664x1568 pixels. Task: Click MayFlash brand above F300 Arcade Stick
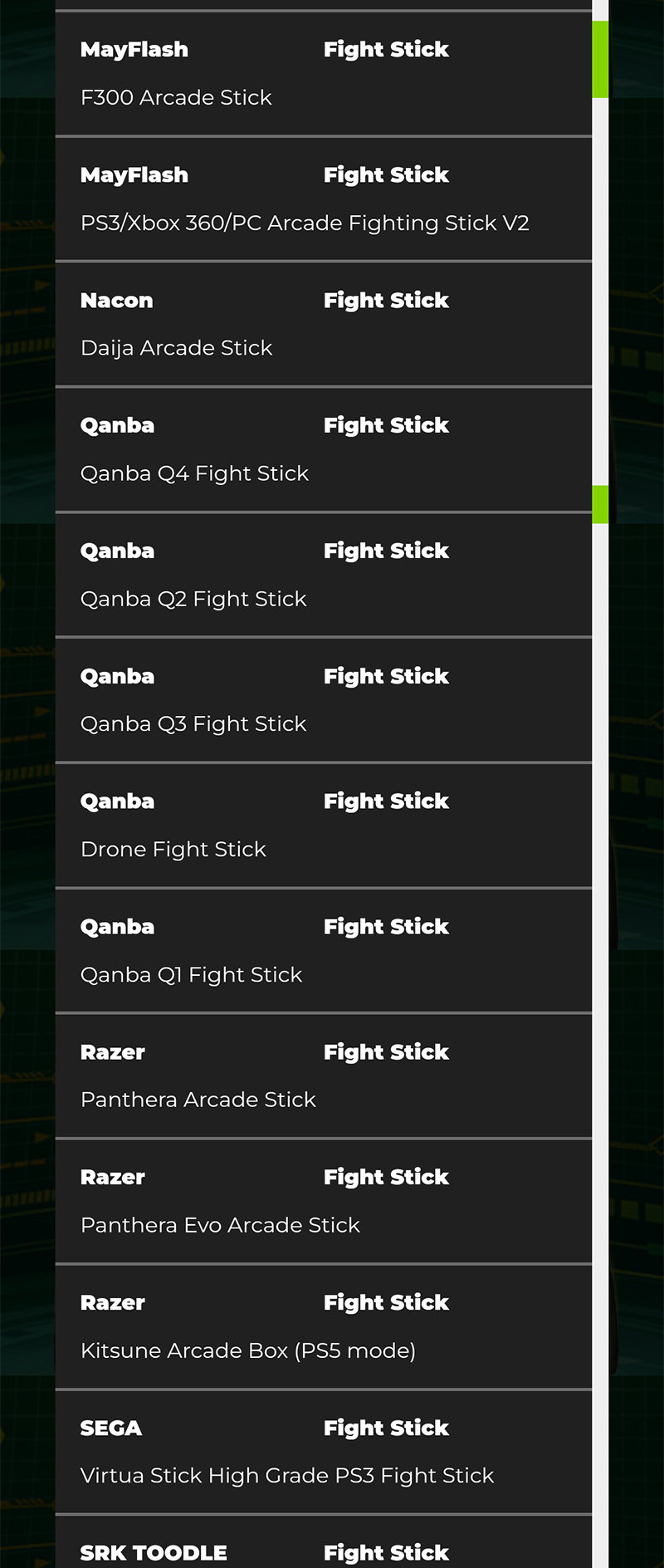coord(134,50)
